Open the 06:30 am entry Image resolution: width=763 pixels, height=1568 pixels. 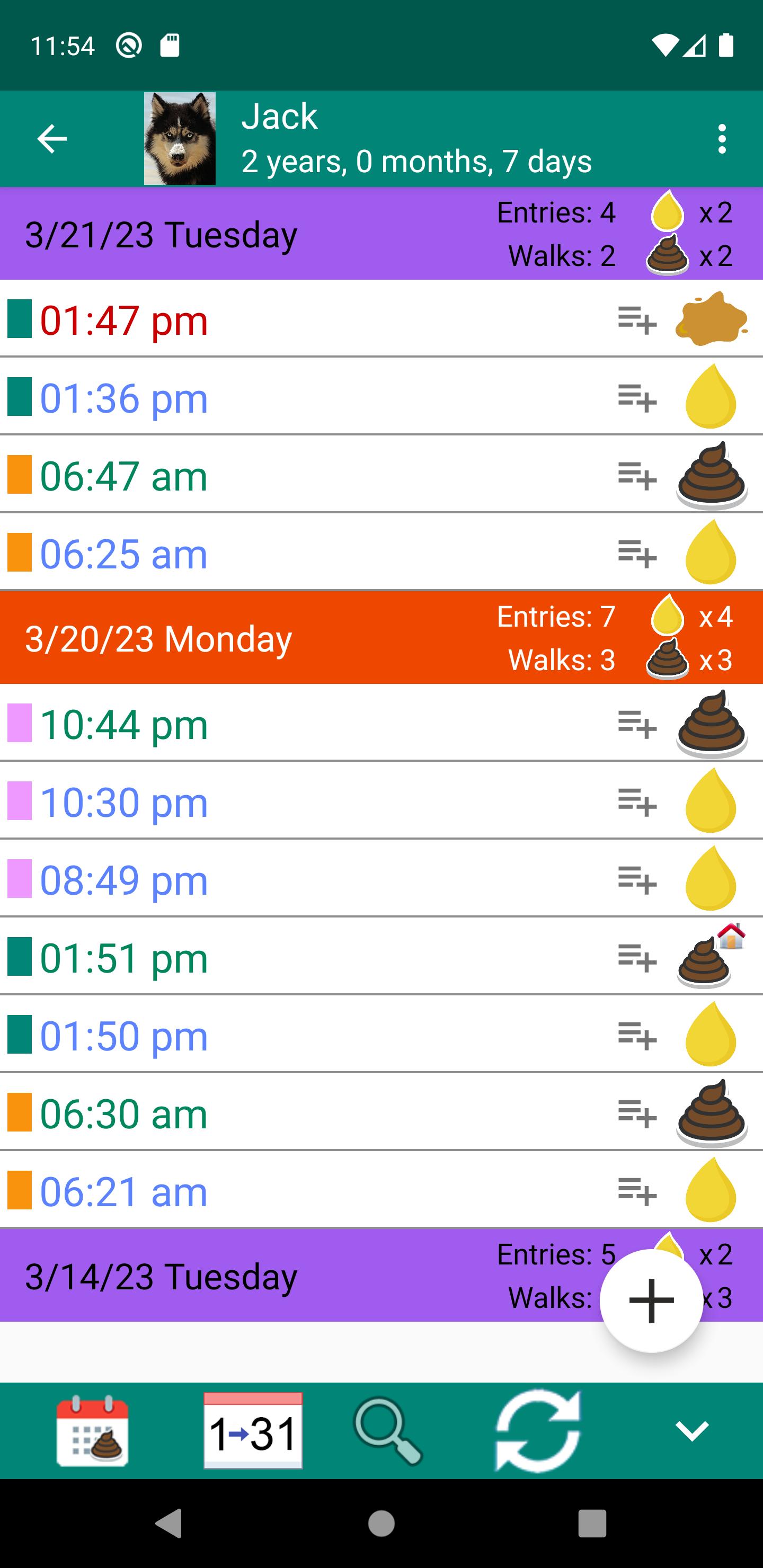(x=381, y=1112)
